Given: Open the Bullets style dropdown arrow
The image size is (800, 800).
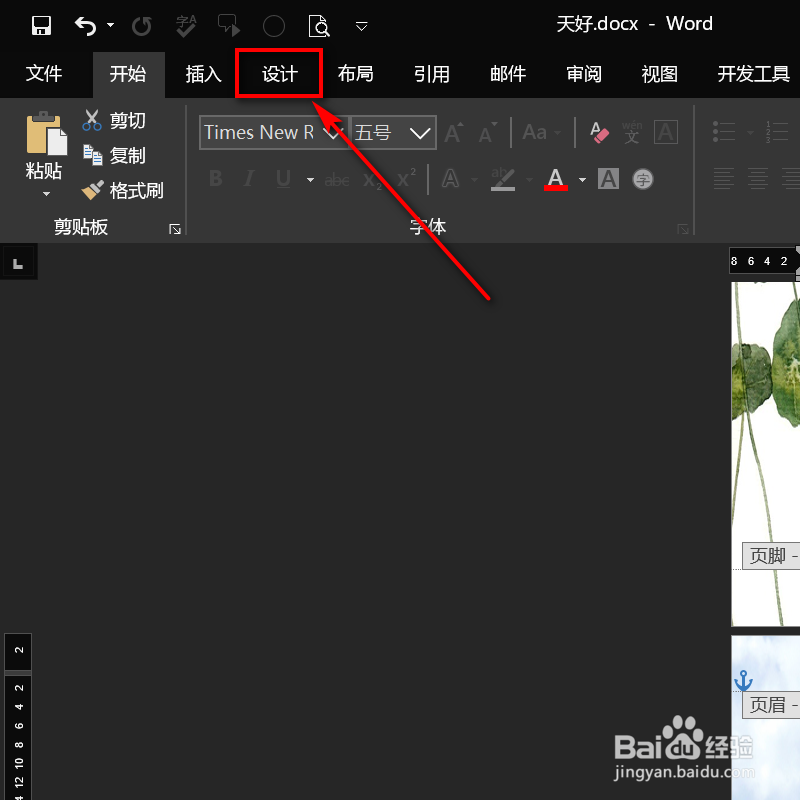Looking at the screenshot, I should [x=750, y=133].
